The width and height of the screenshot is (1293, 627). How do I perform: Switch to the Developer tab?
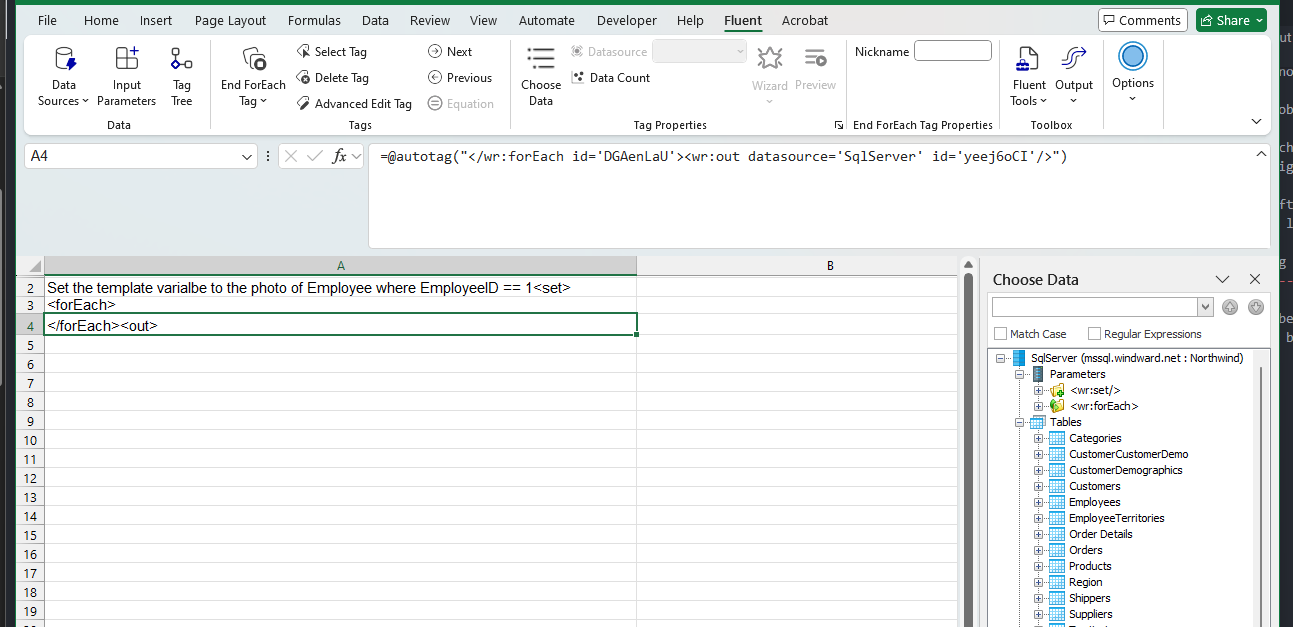click(626, 20)
